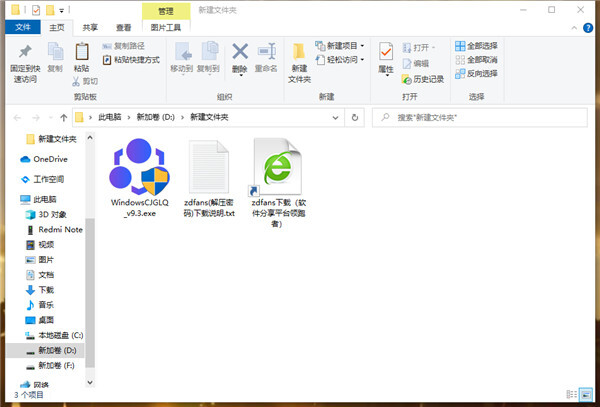Open the View (查看) ribbon tab
The image size is (600, 407).
[123, 28]
